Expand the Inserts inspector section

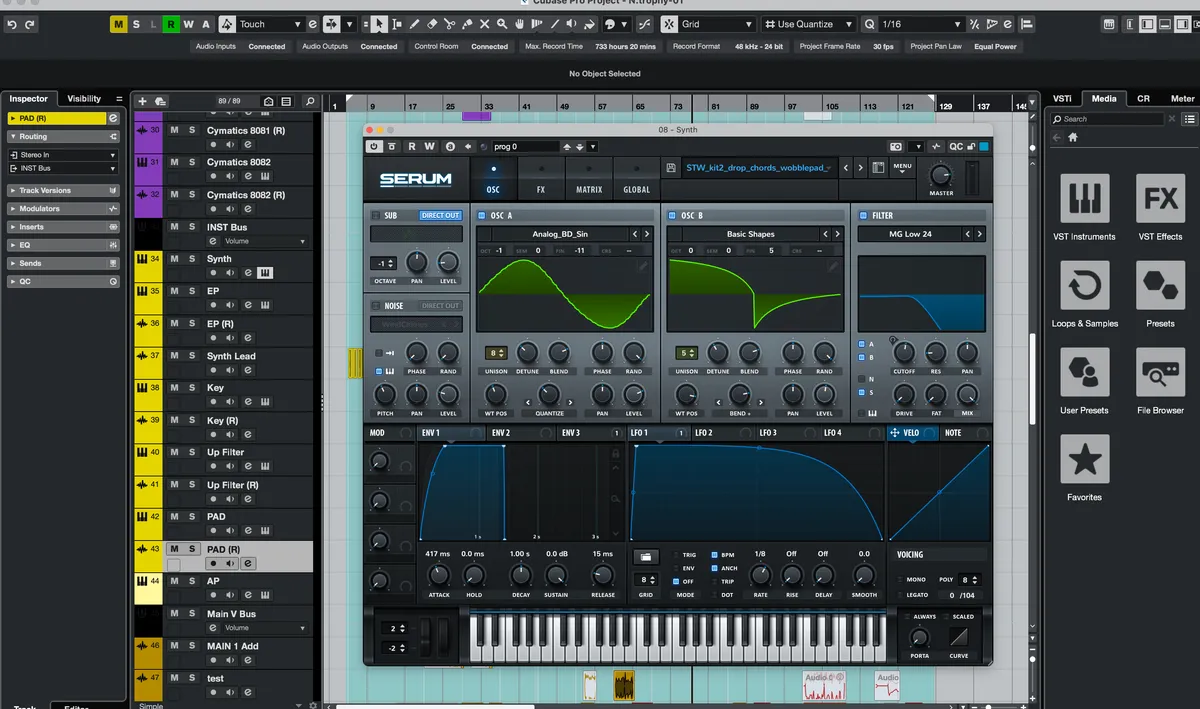point(63,227)
